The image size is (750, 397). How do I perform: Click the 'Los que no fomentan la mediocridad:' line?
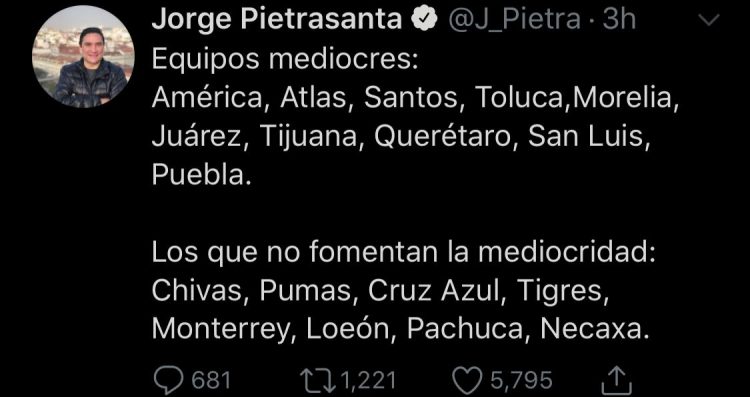click(x=403, y=253)
